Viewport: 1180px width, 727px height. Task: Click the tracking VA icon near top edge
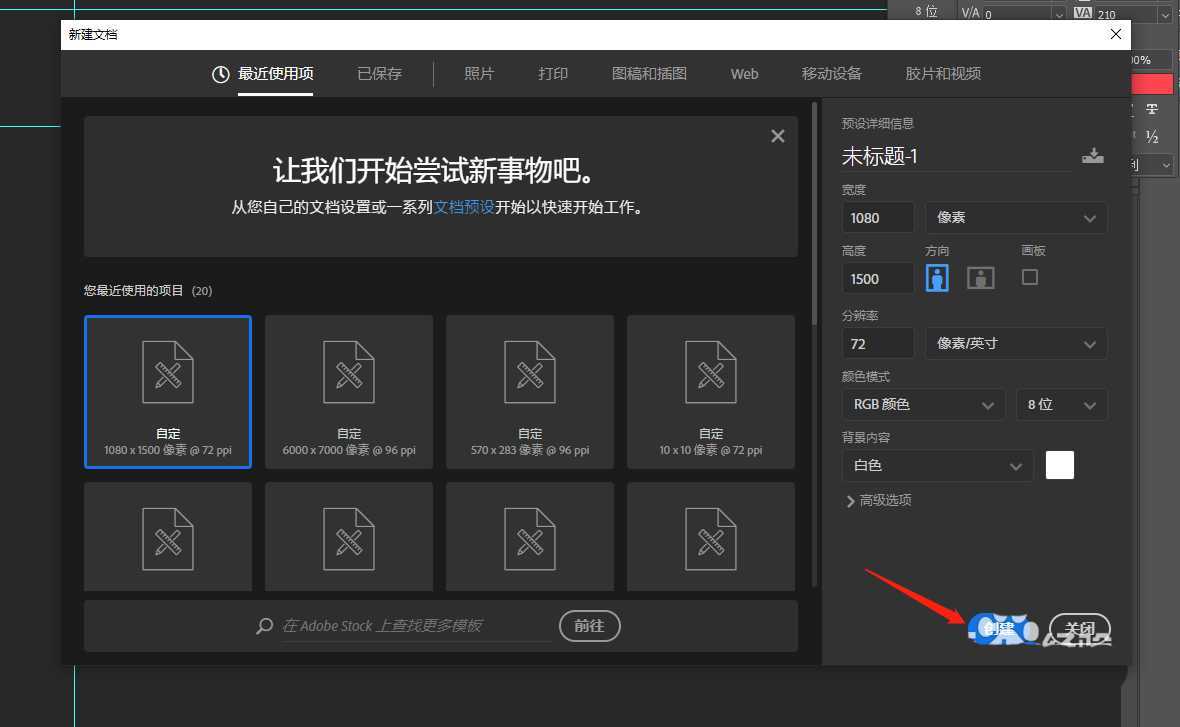[x=1084, y=12]
